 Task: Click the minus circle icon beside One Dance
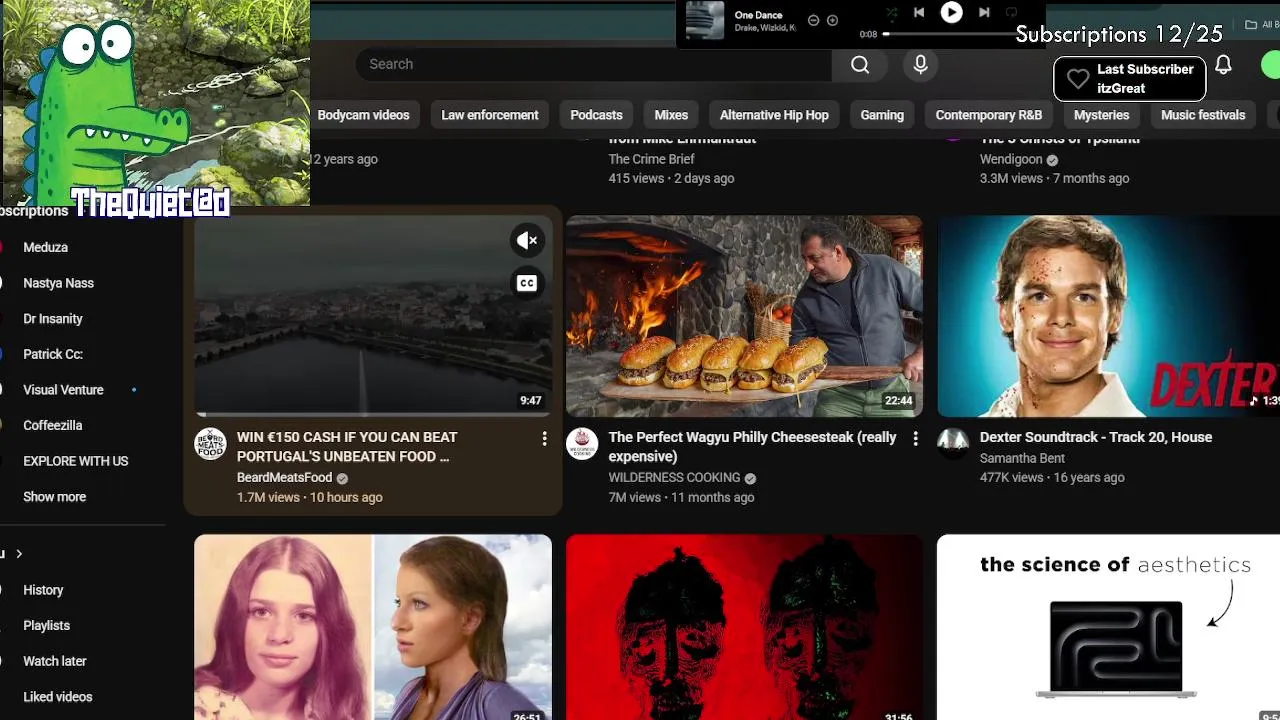(813, 20)
